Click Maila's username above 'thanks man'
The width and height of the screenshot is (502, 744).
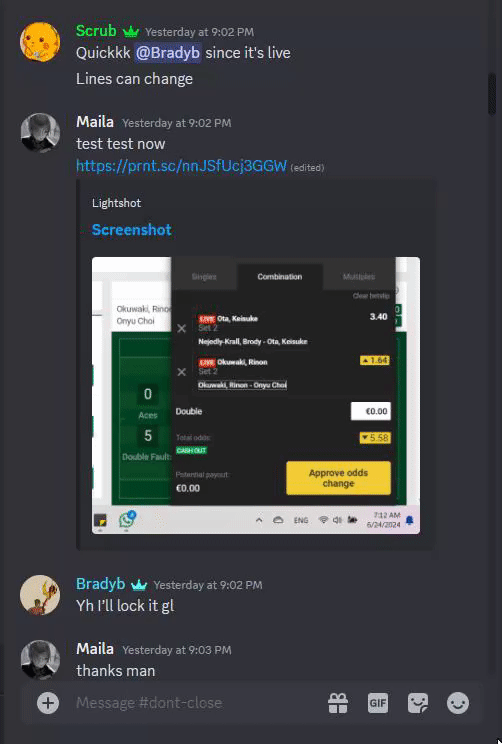tap(95, 649)
